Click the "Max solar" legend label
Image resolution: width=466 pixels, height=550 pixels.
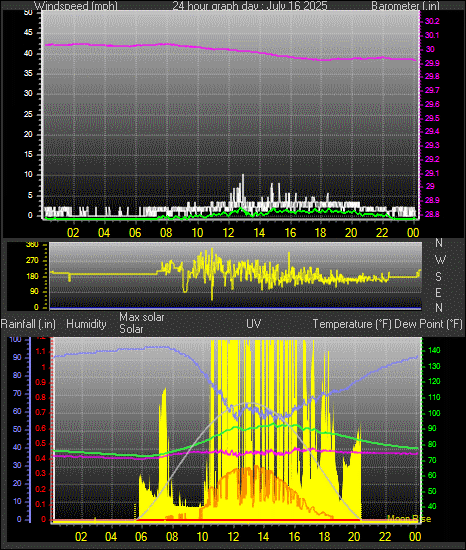[x=142, y=317]
